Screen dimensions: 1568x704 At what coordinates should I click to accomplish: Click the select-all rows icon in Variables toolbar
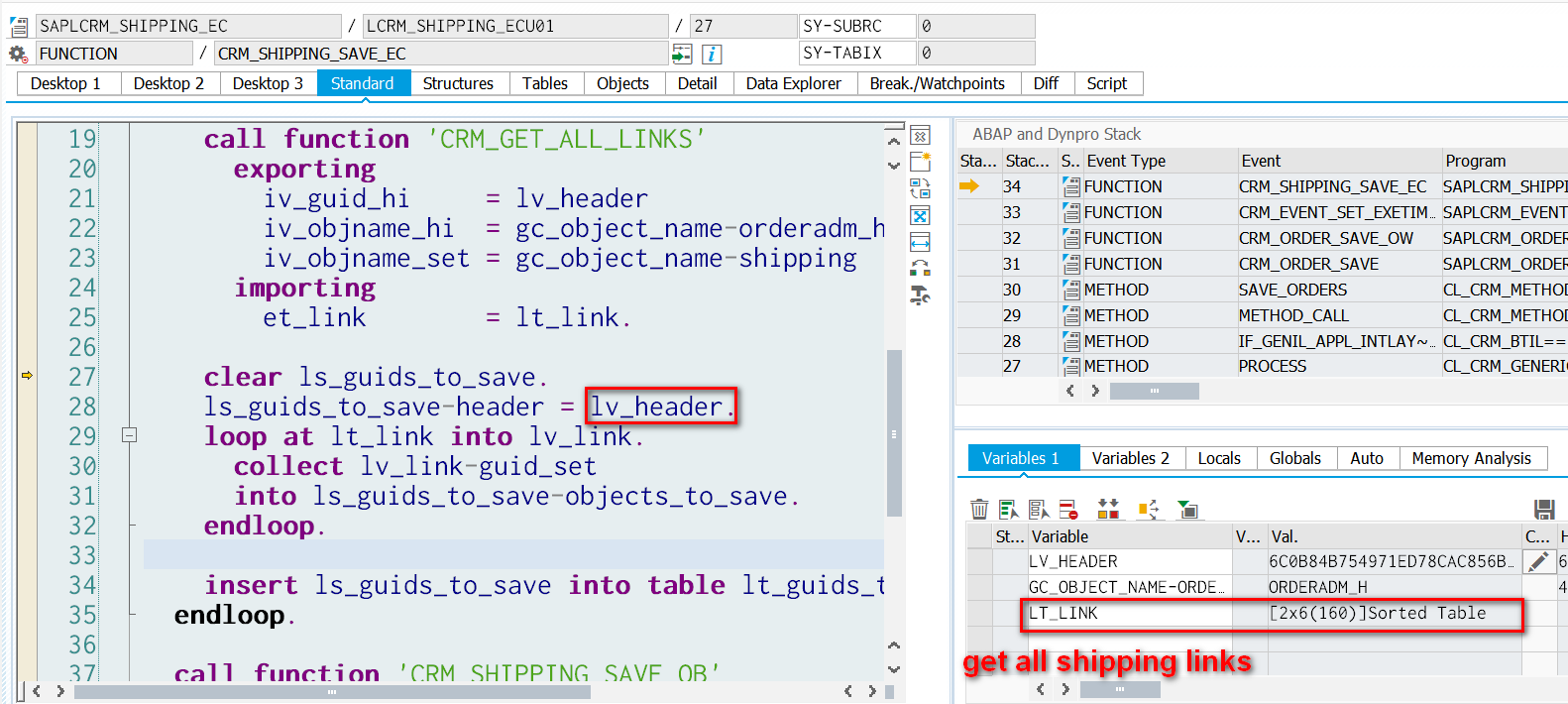click(x=1009, y=509)
